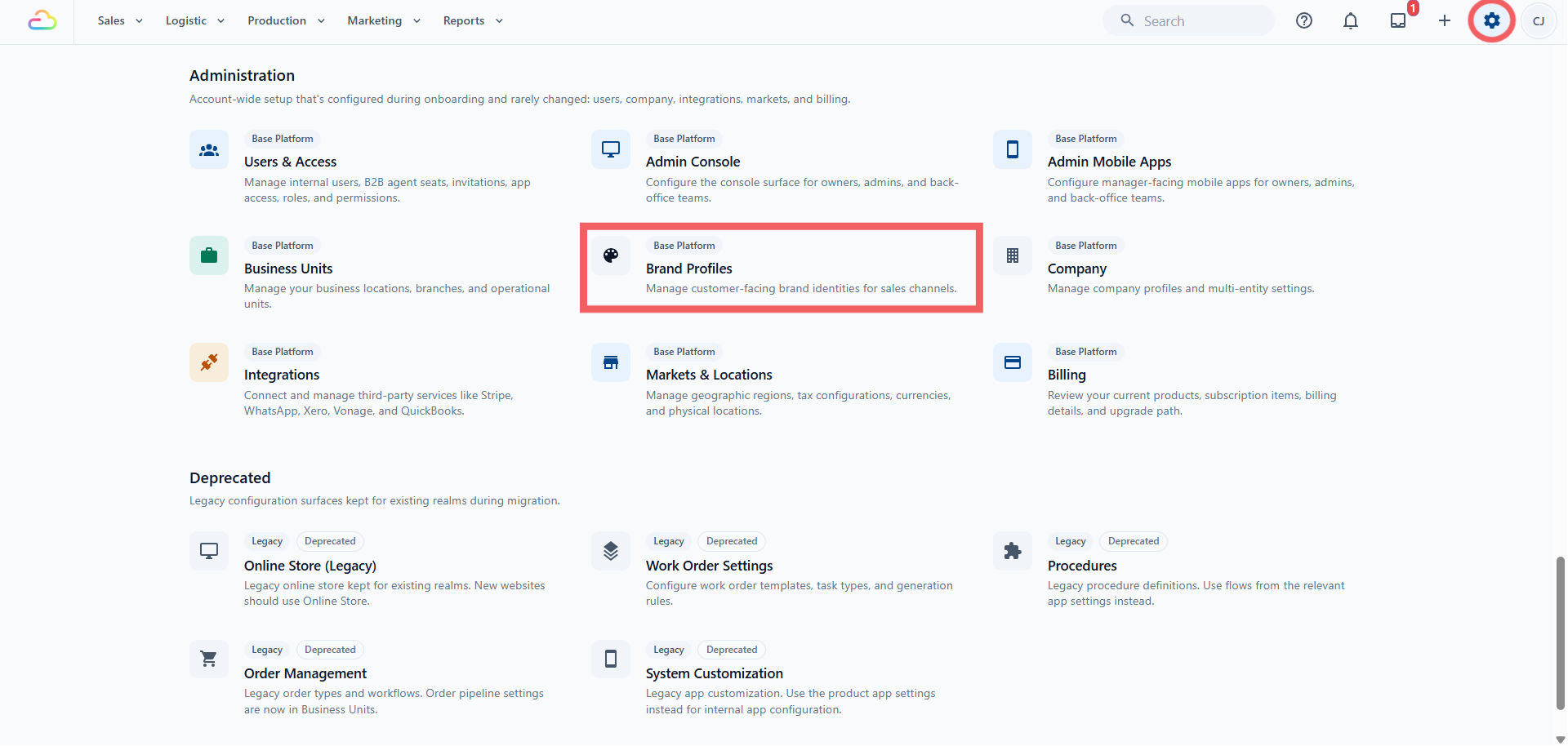Click the scroll down arrow at page bottom
Viewport: 1568px width, 746px height.
click(x=1561, y=739)
